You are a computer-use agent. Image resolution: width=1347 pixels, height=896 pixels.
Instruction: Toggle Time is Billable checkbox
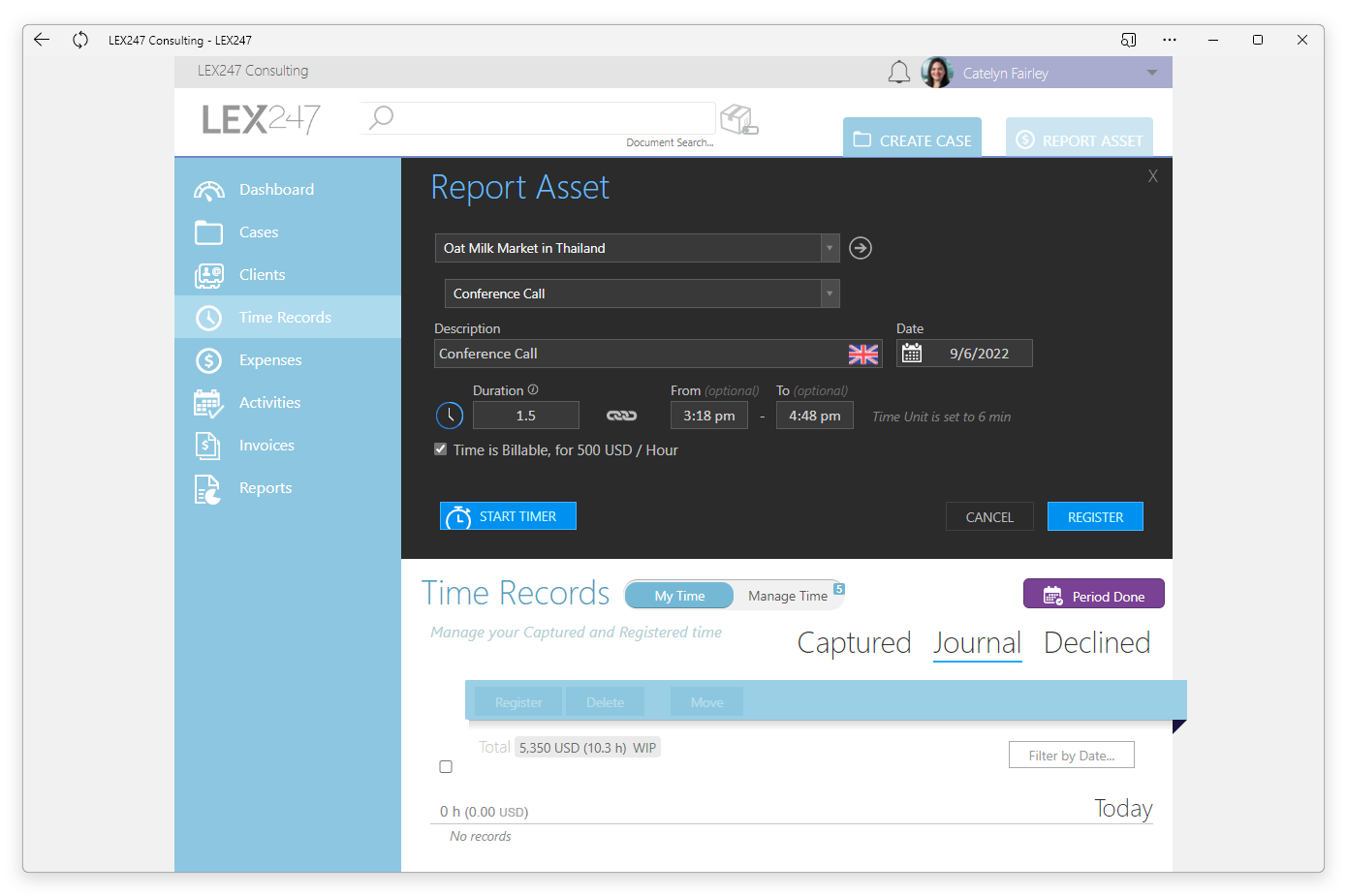(441, 449)
